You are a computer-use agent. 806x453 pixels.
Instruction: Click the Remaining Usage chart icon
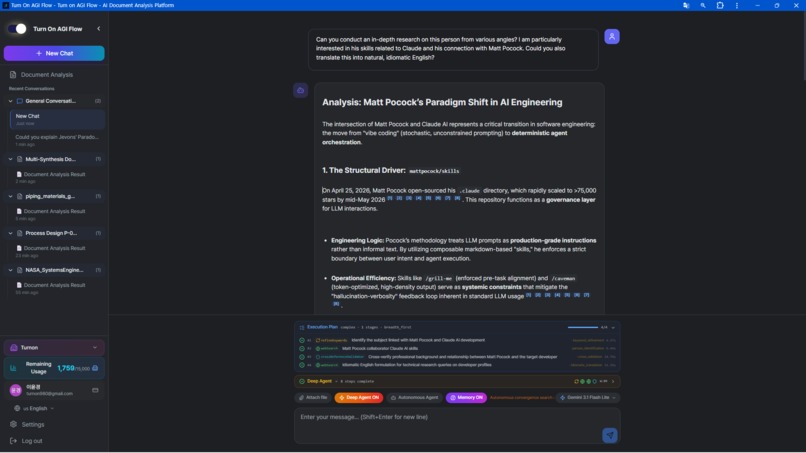(x=13, y=368)
